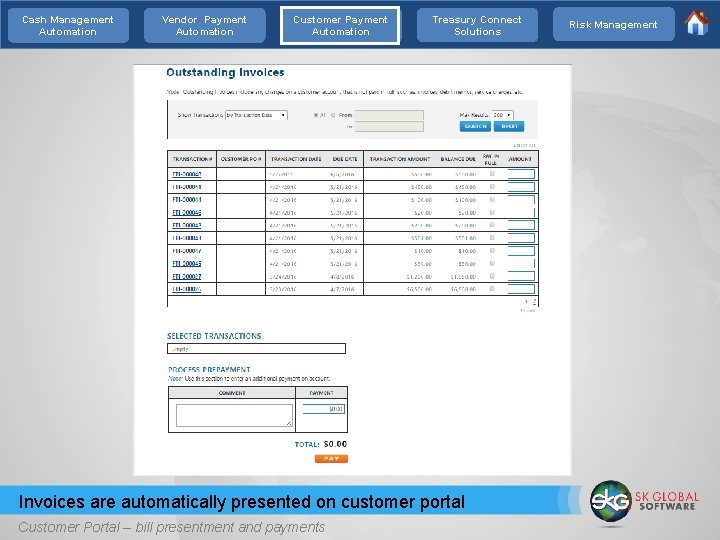Click the Transaction # column header
This screenshot has height=540, width=720.
coord(192,159)
